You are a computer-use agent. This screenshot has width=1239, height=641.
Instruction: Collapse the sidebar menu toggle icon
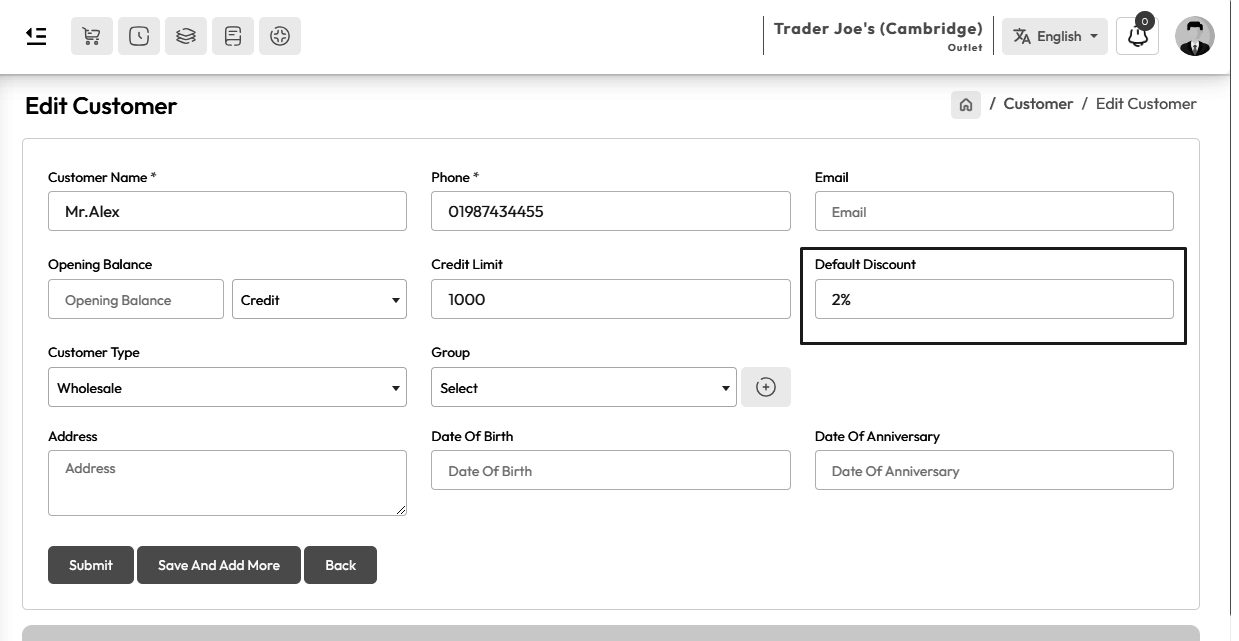tap(36, 36)
